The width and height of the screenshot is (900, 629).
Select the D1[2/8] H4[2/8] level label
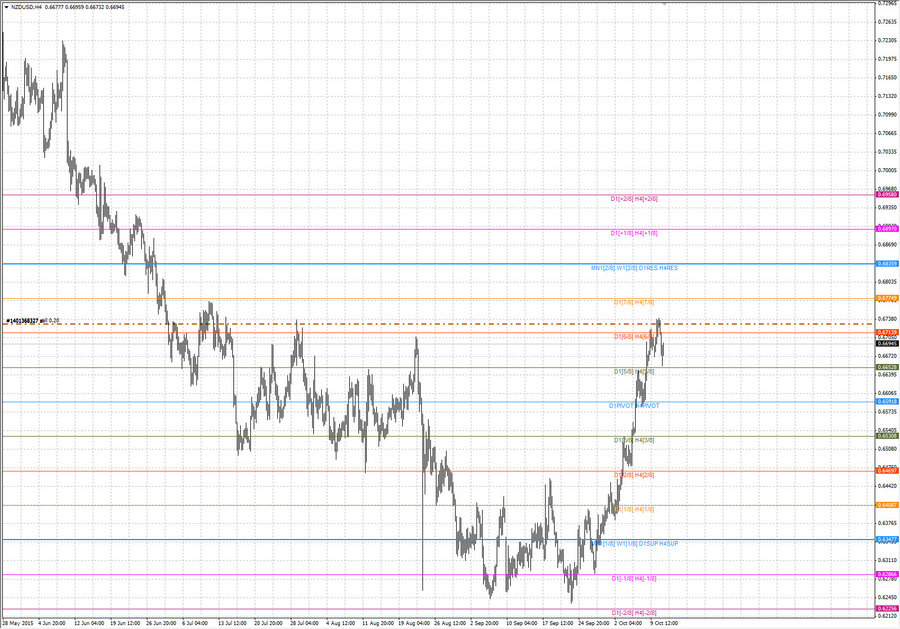coord(634,475)
